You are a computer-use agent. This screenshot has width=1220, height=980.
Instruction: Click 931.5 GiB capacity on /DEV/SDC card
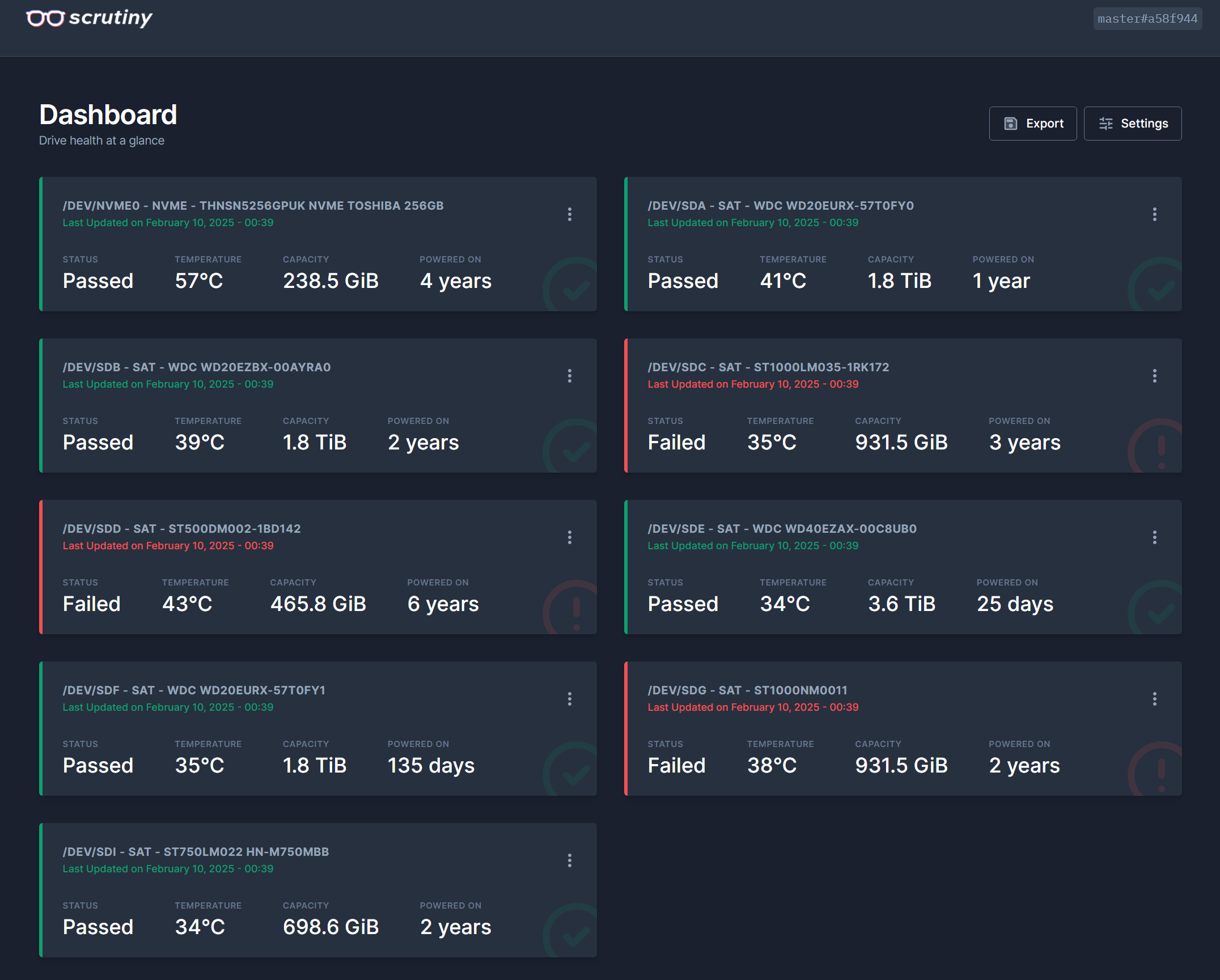point(901,443)
